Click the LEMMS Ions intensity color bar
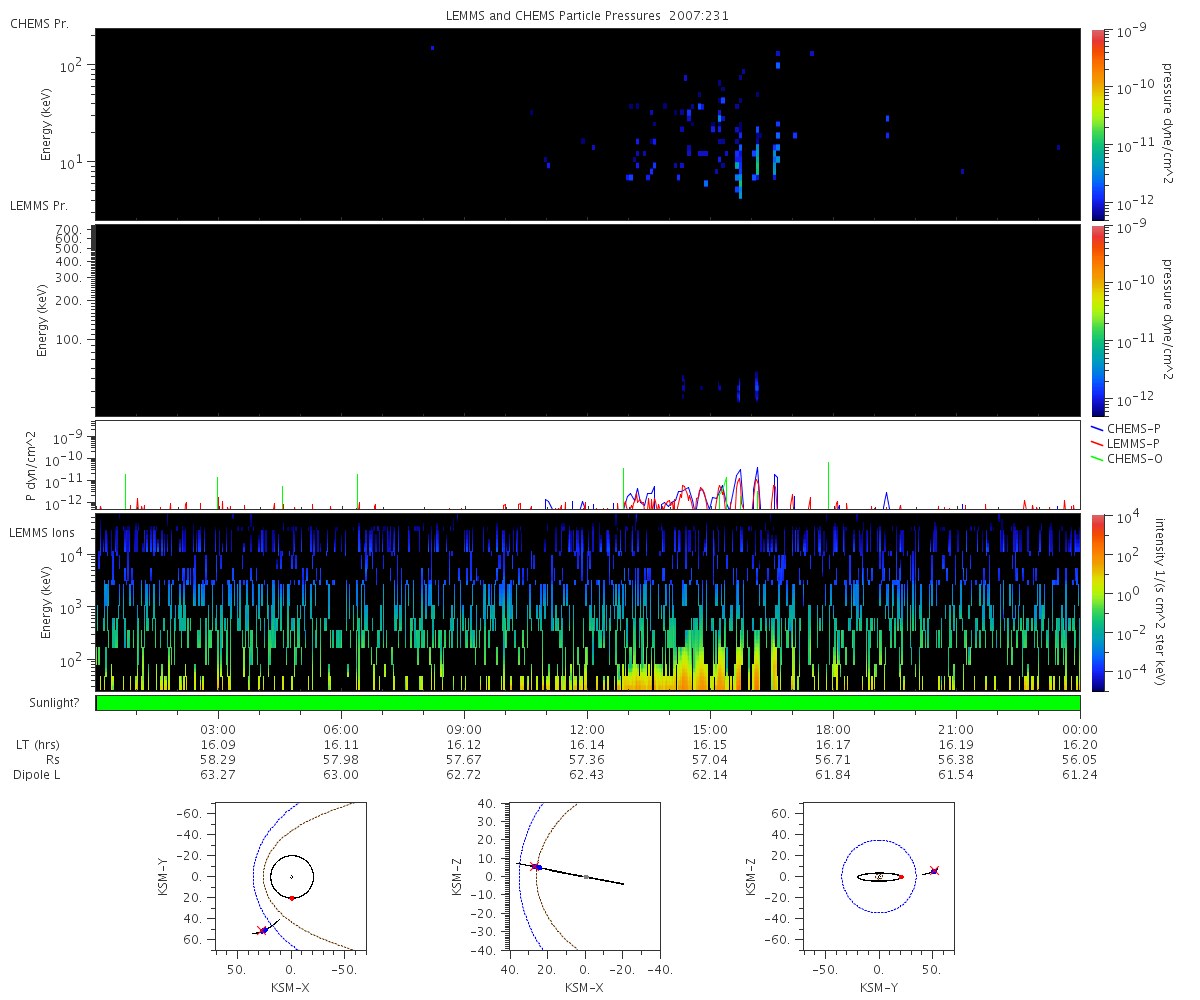Viewport: 1200px width, 1000px height. [1097, 602]
